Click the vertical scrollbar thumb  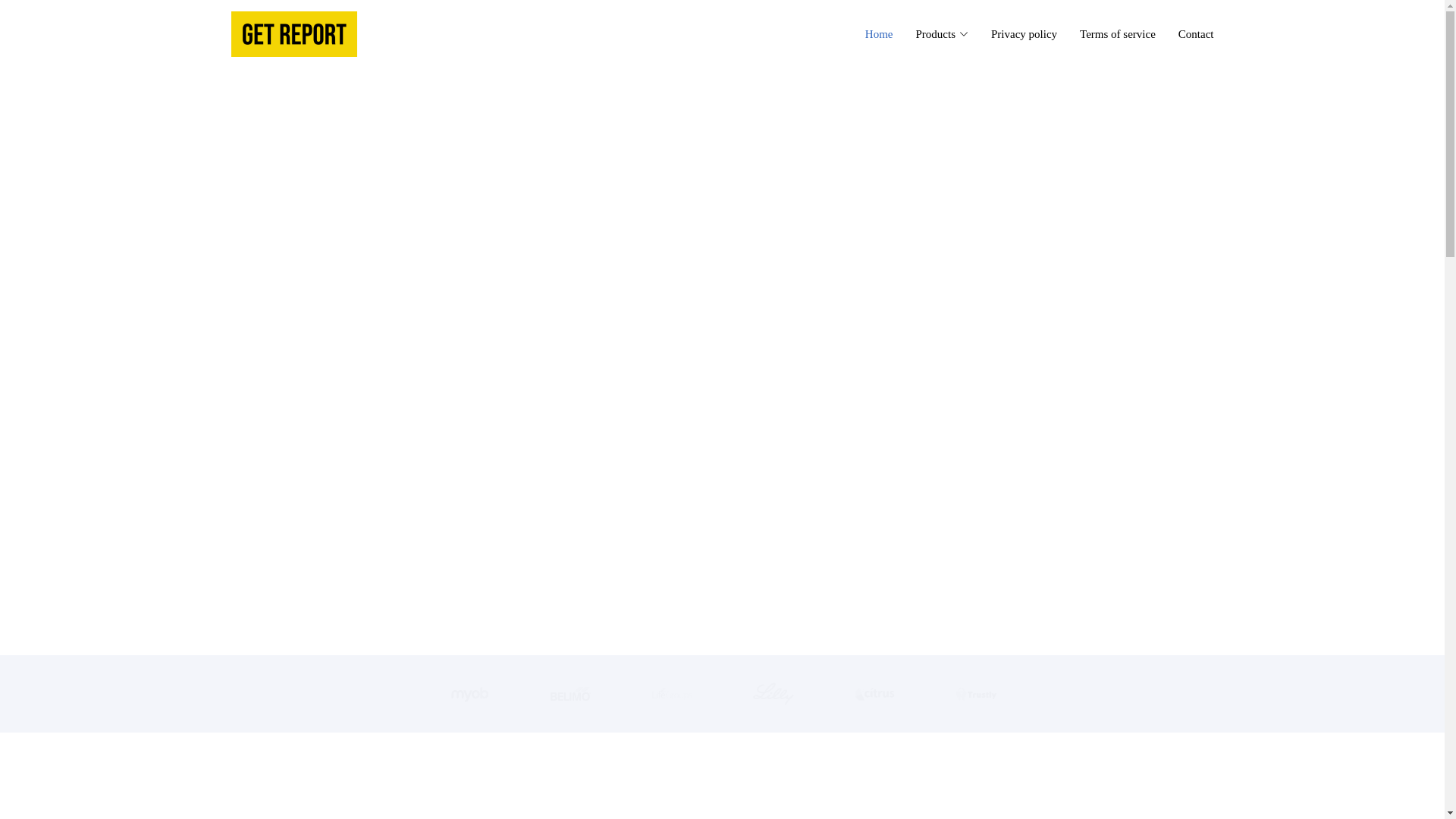(1450, 135)
